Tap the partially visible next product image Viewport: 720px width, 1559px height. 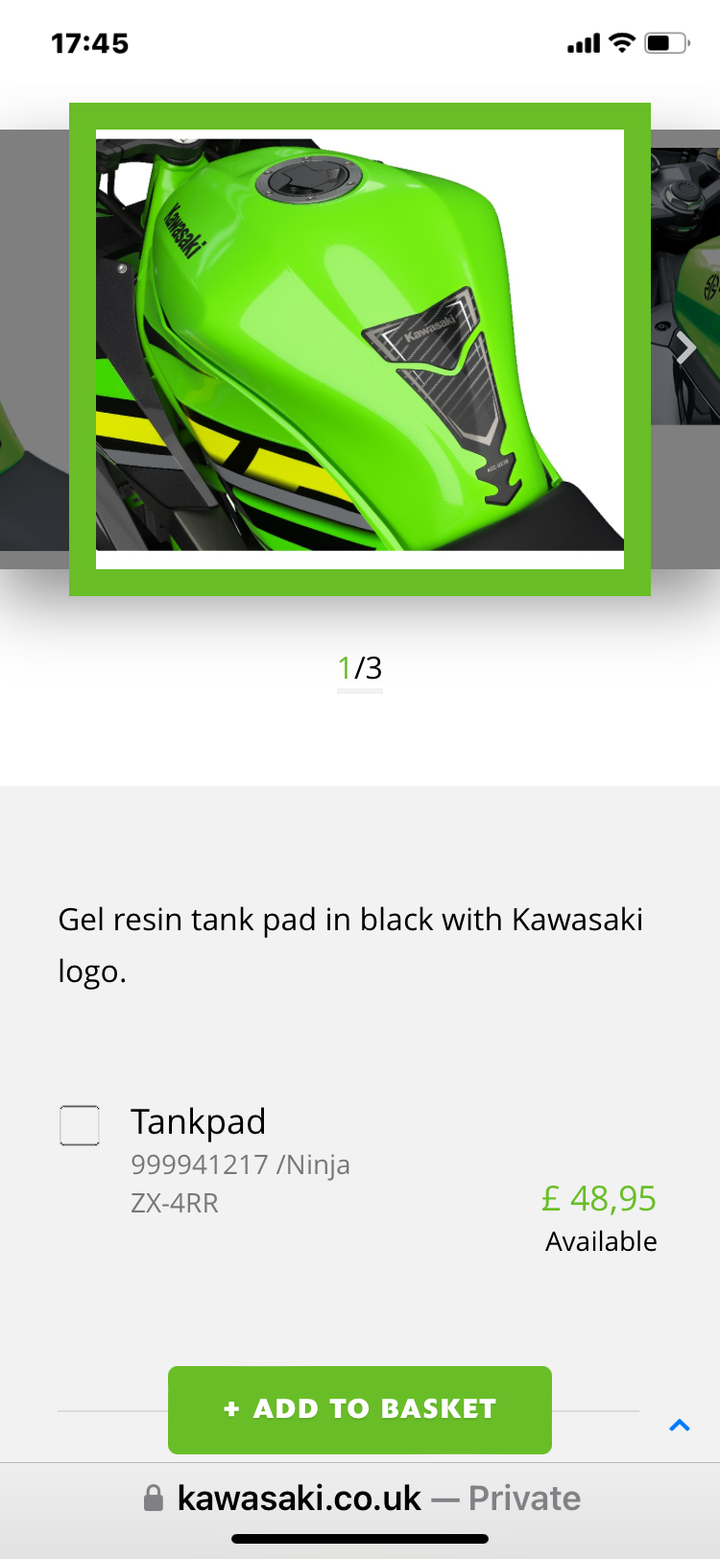[686, 286]
